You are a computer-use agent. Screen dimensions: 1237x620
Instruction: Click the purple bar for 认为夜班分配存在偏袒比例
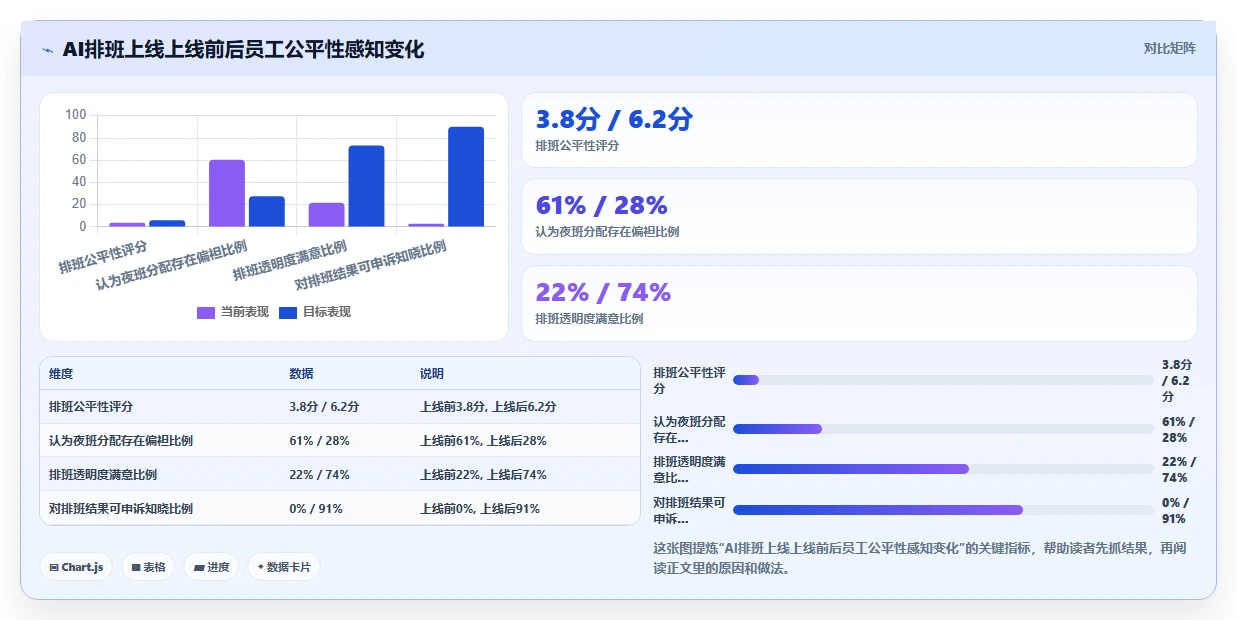click(227, 194)
